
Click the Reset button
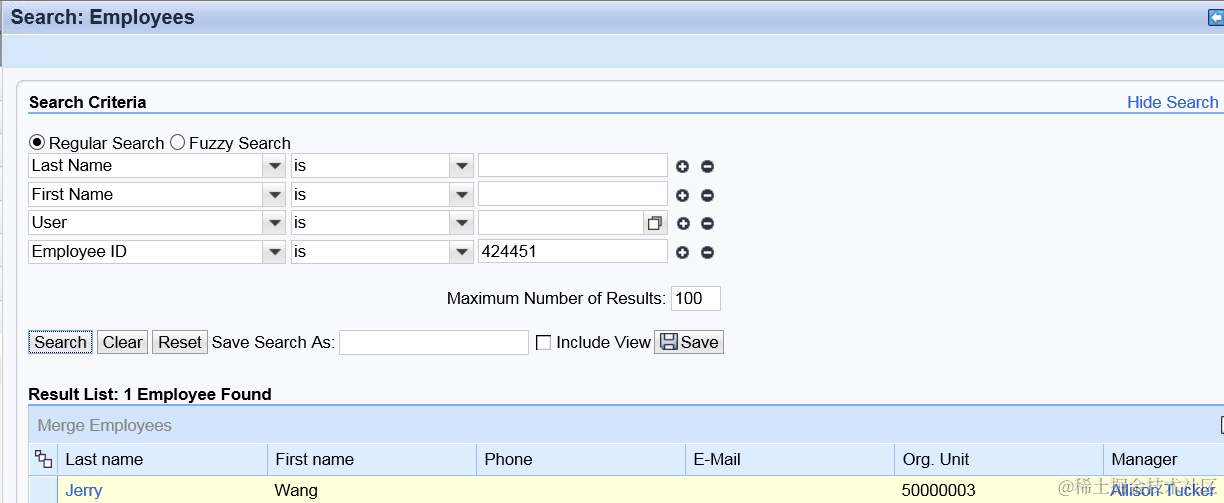[x=180, y=342]
